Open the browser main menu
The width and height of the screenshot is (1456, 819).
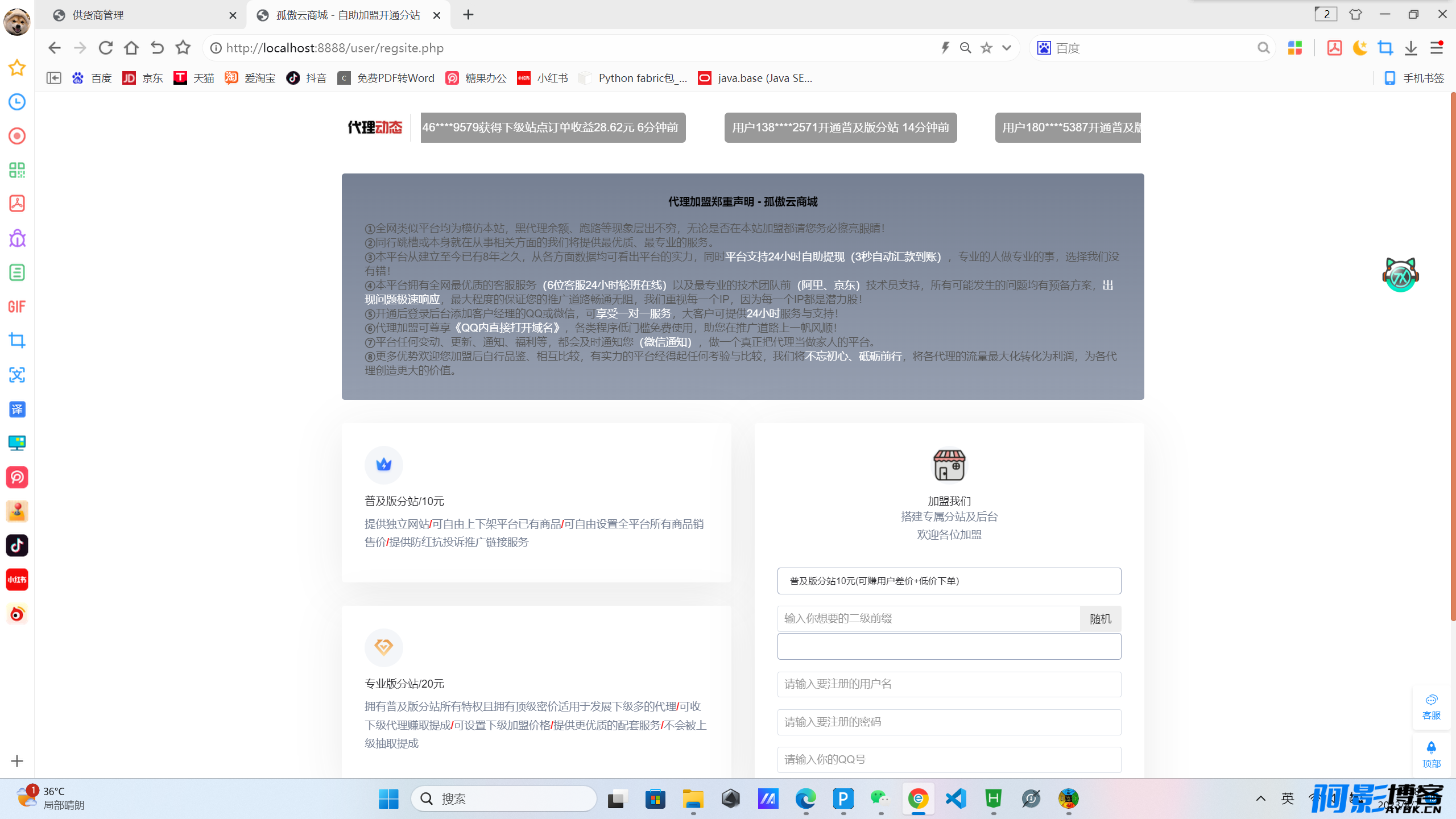[x=1437, y=48]
